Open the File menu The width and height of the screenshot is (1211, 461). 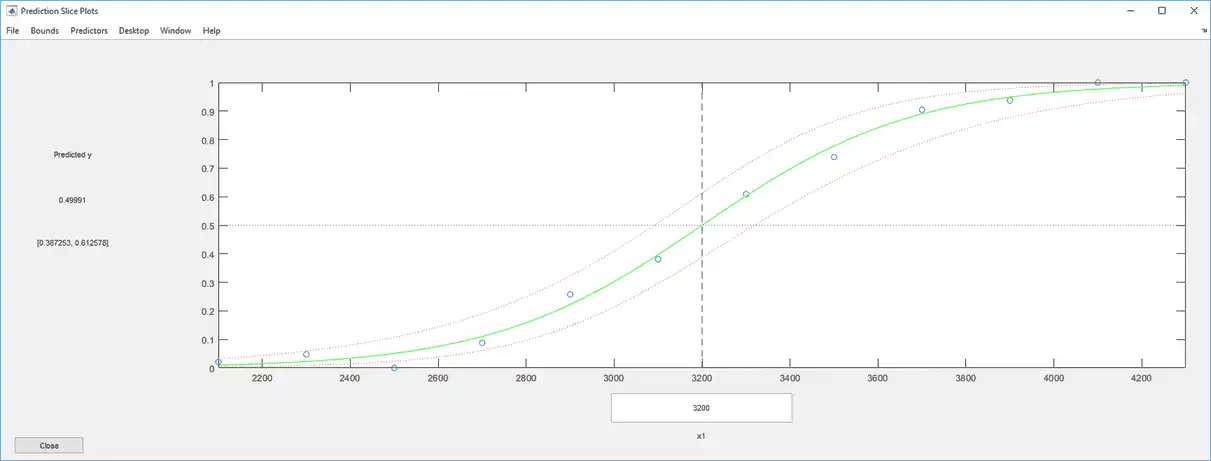(x=12, y=31)
